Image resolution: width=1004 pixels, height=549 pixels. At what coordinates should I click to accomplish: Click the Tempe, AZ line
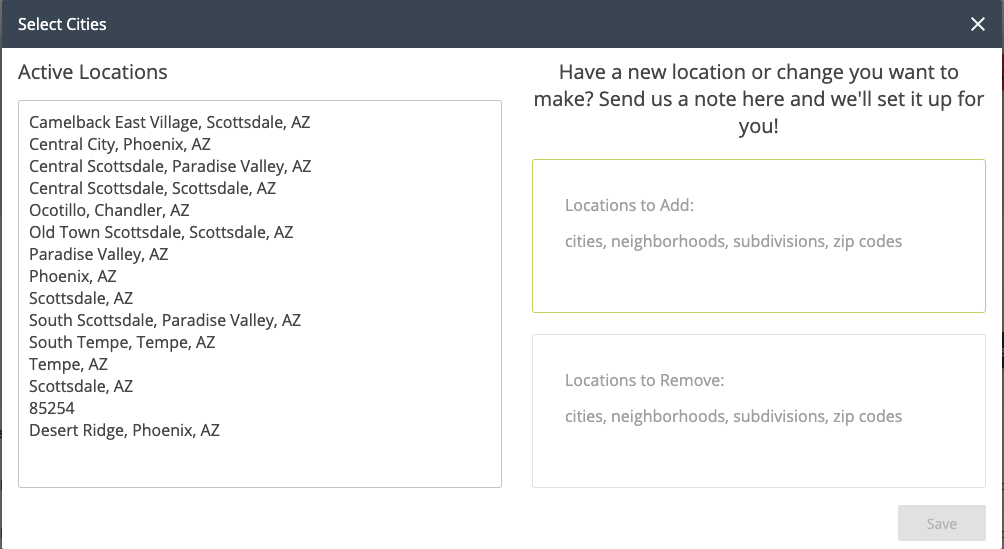tap(68, 364)
